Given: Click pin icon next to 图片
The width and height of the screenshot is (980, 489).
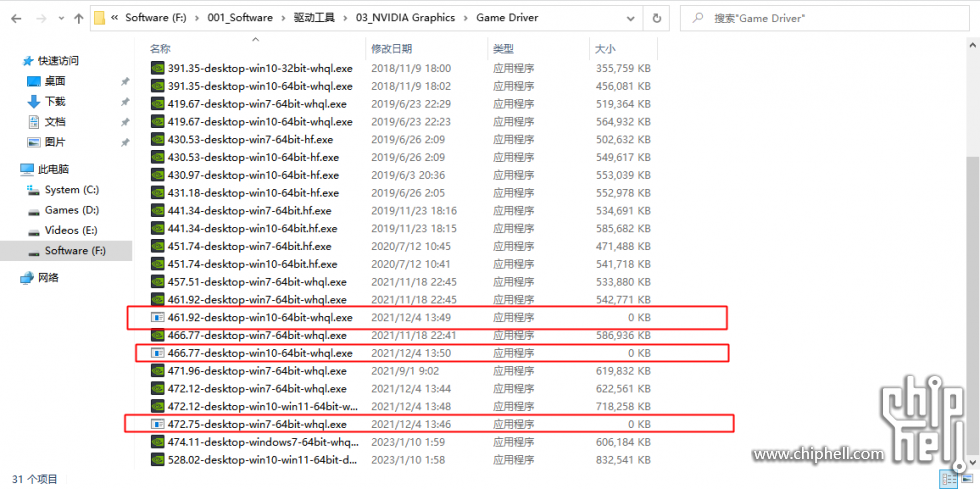Looking at the screenshot, I should [125, 142].
